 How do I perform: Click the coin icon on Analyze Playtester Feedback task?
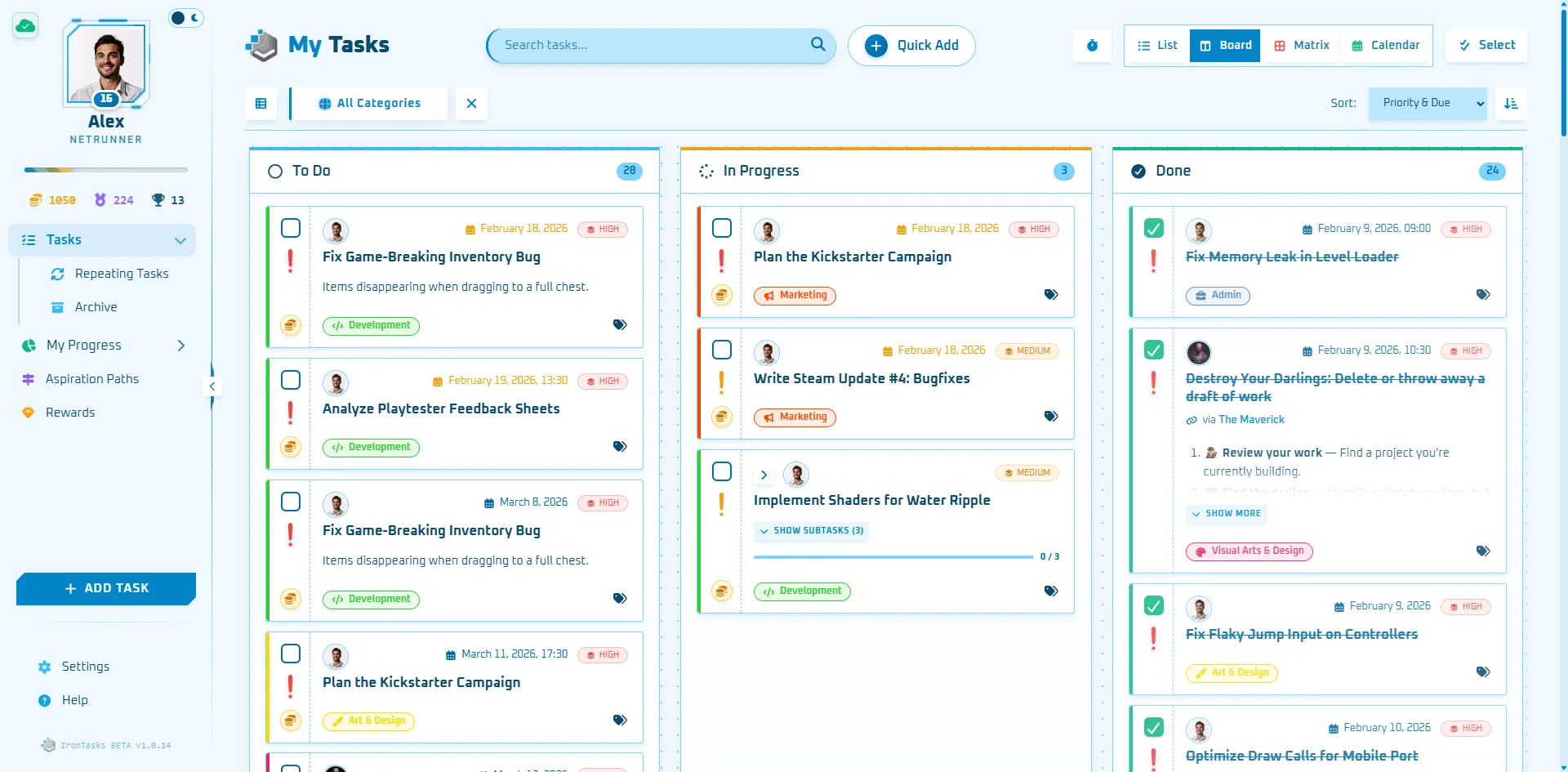291,447
